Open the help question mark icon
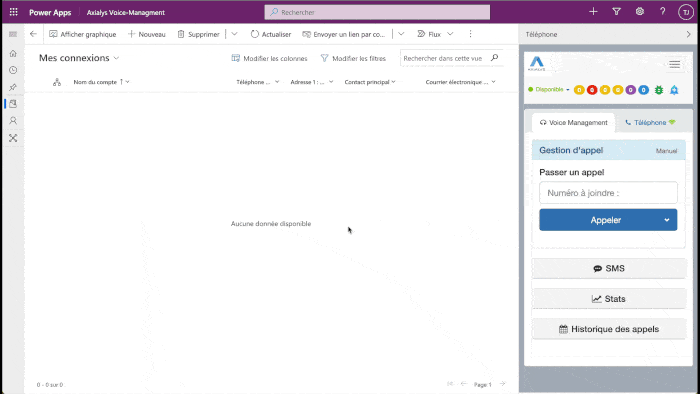This screenshot has width=700, height=394. coord(662,12)
